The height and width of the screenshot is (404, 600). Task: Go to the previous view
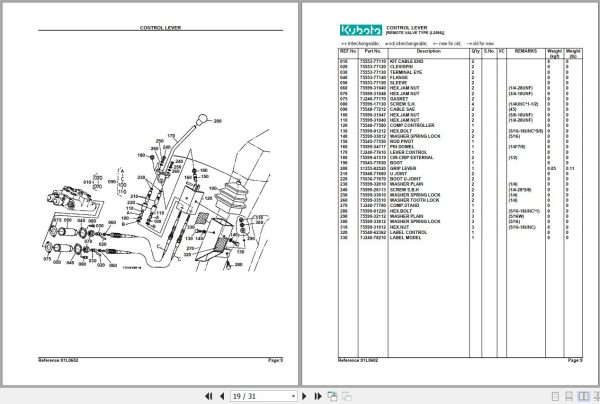[x=333, y=396]
